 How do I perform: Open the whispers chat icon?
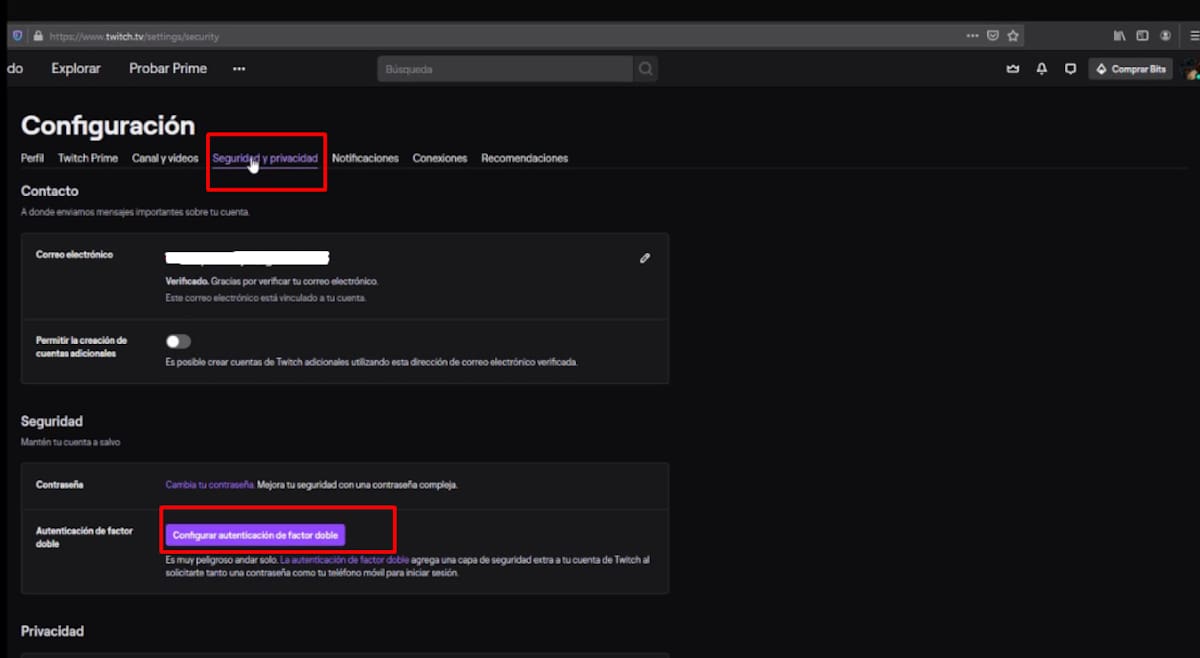pos(1070,69)
